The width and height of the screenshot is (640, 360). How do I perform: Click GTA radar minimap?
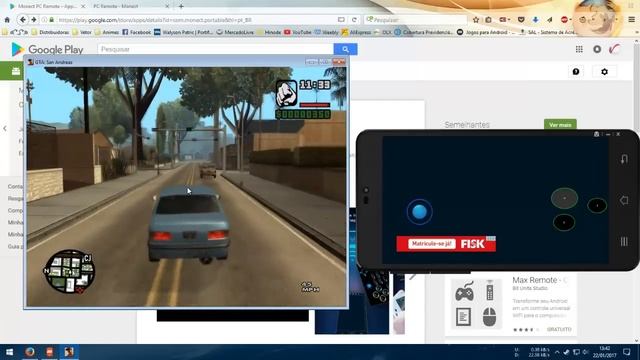69,271
